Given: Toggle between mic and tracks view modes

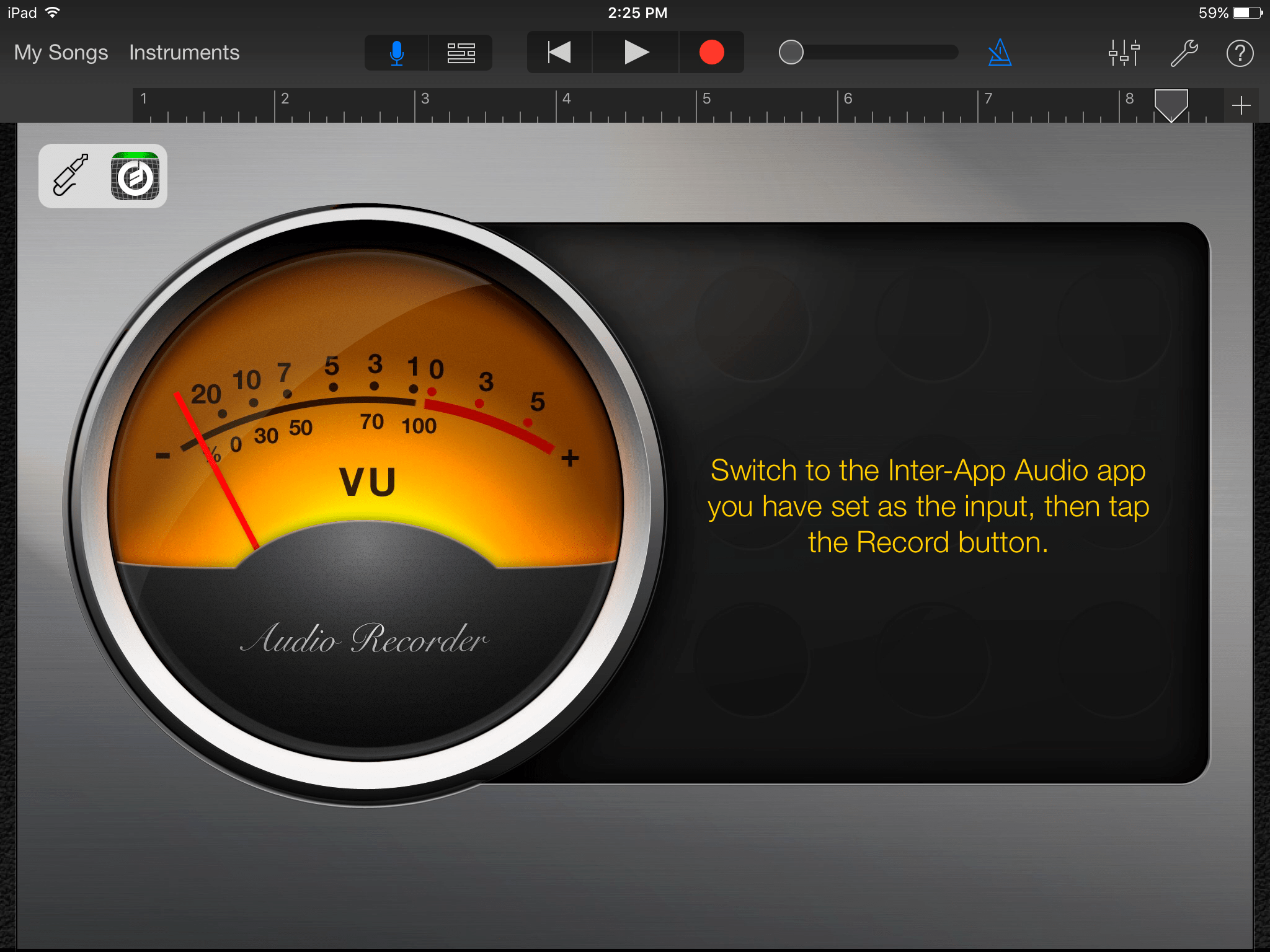Looking at the screenshot, I should 428,53.
